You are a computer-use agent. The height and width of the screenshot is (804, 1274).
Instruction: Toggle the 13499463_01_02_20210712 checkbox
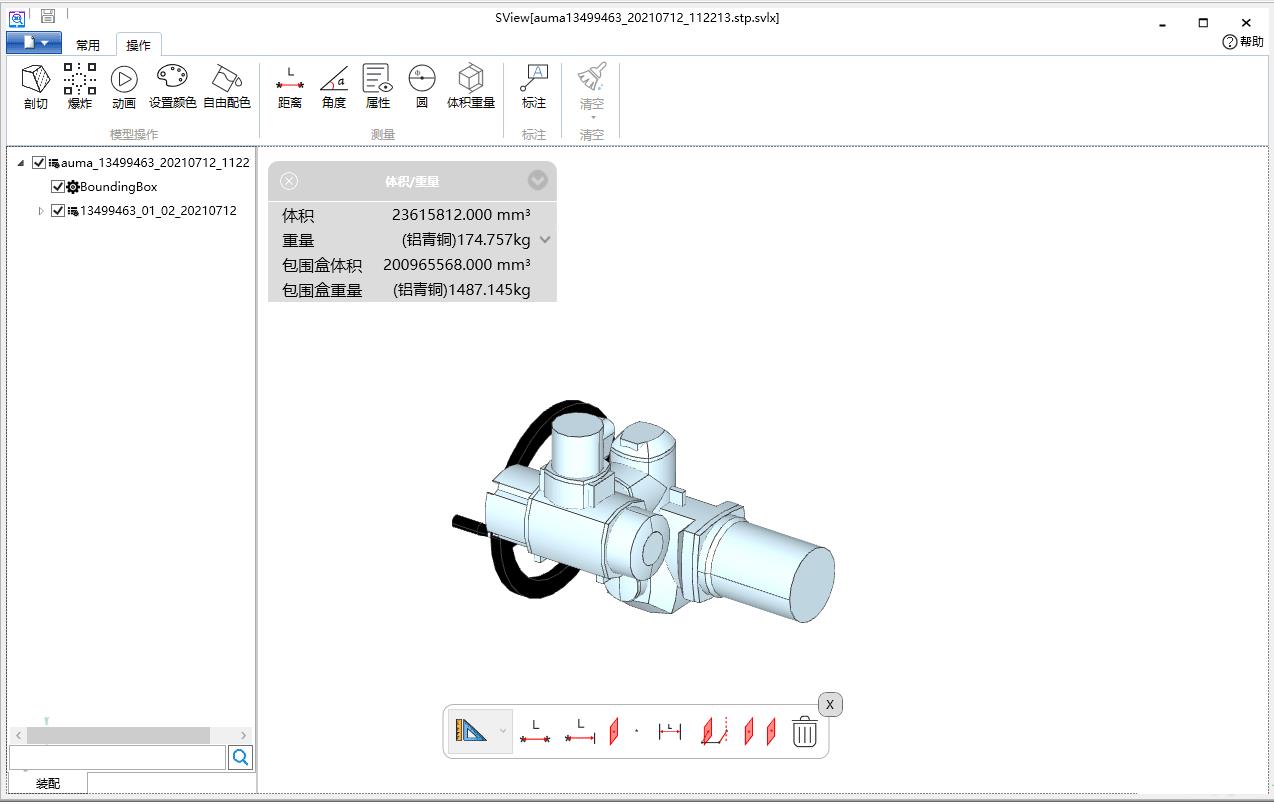click(58, 211)
